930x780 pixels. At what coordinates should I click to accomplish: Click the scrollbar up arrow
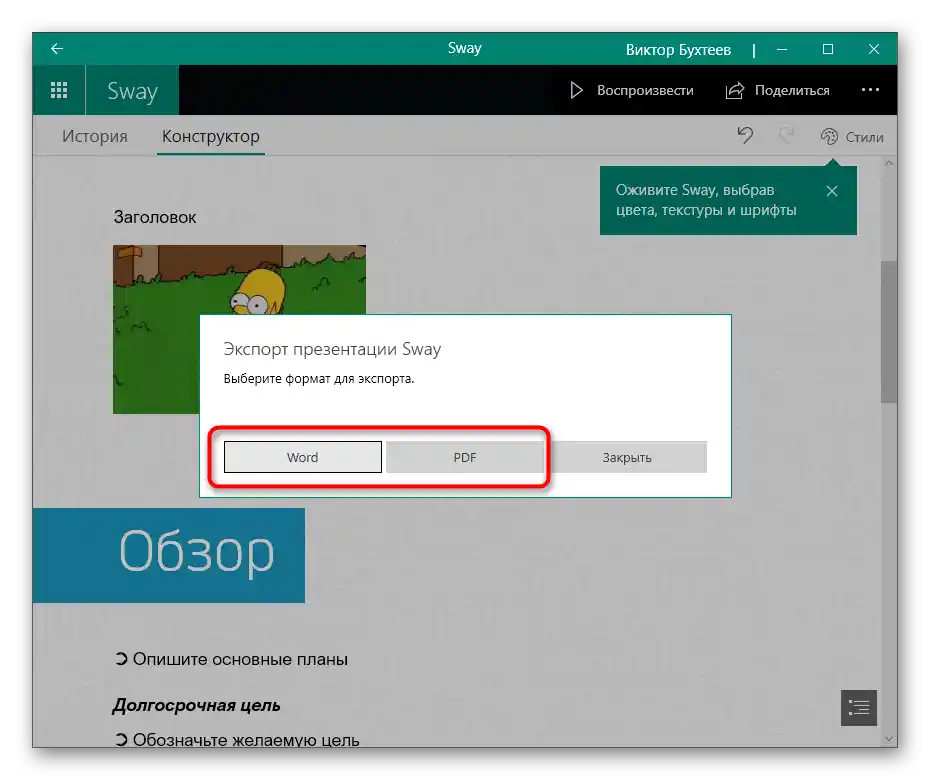(x=888, y=163)
